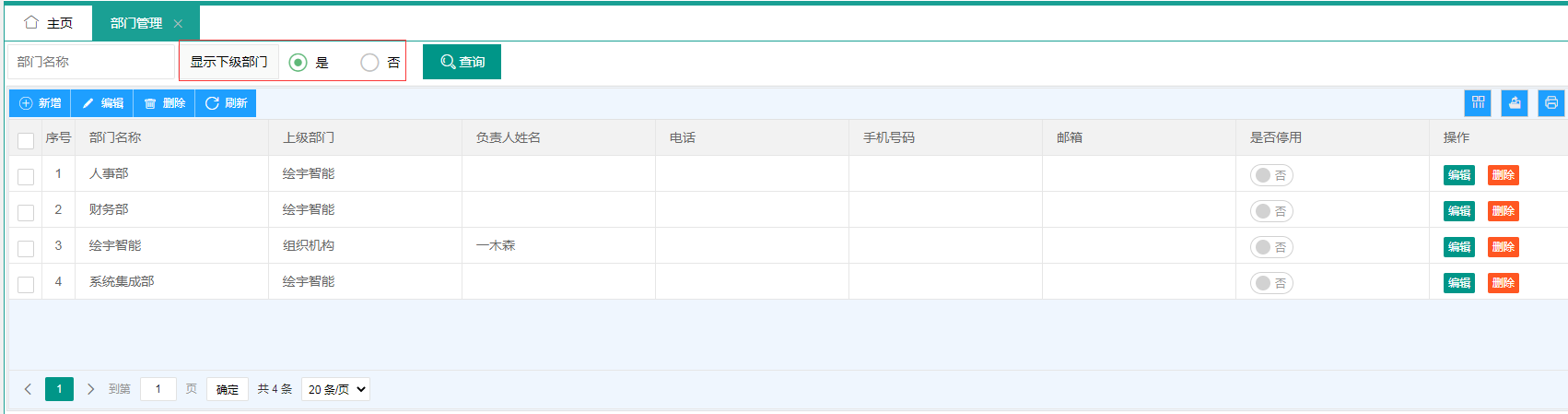Click the toolbar 编辑 pencil button

tap(102, 103)
